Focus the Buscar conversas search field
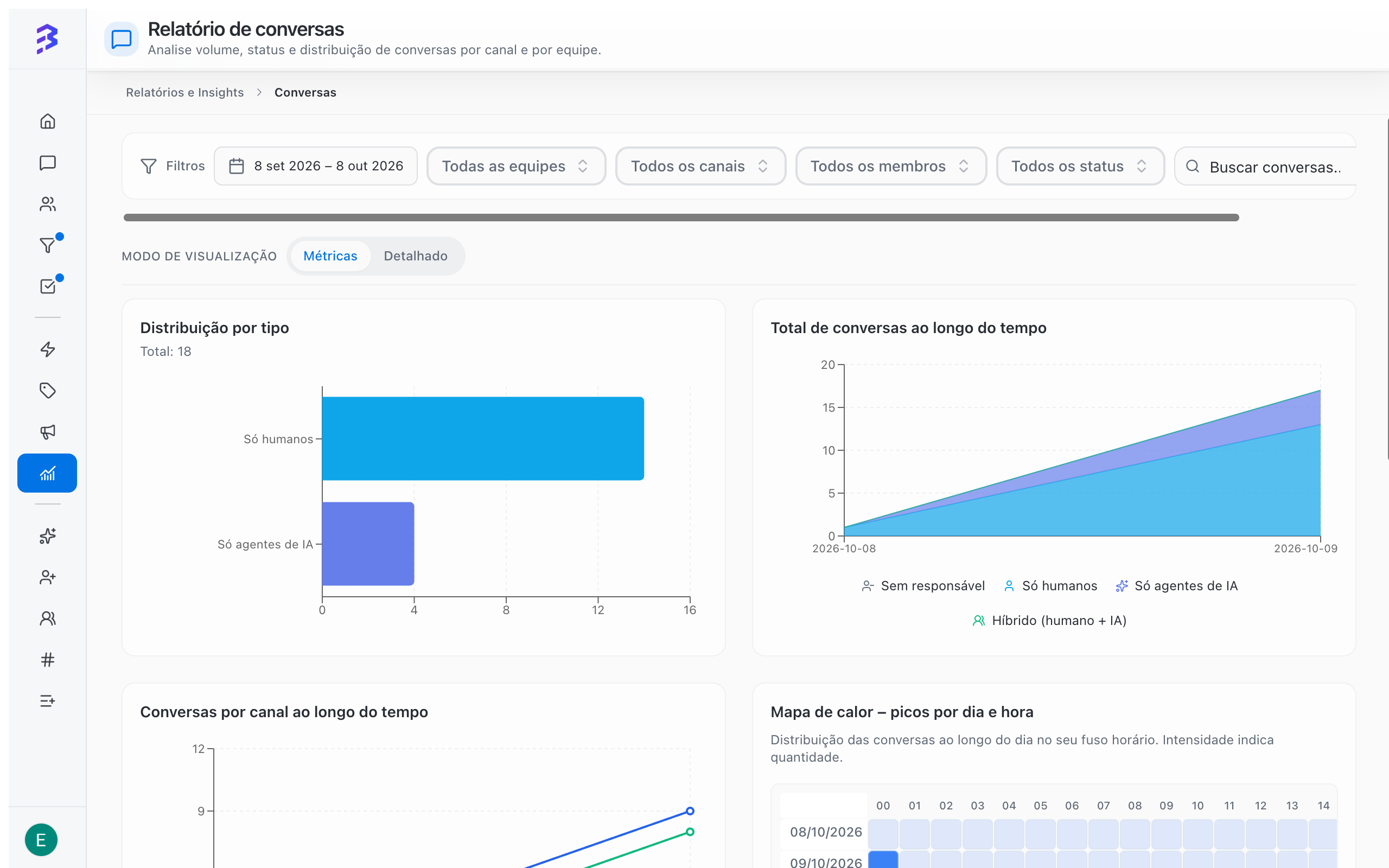The image size is (1389, 868). coord(1266,167)
